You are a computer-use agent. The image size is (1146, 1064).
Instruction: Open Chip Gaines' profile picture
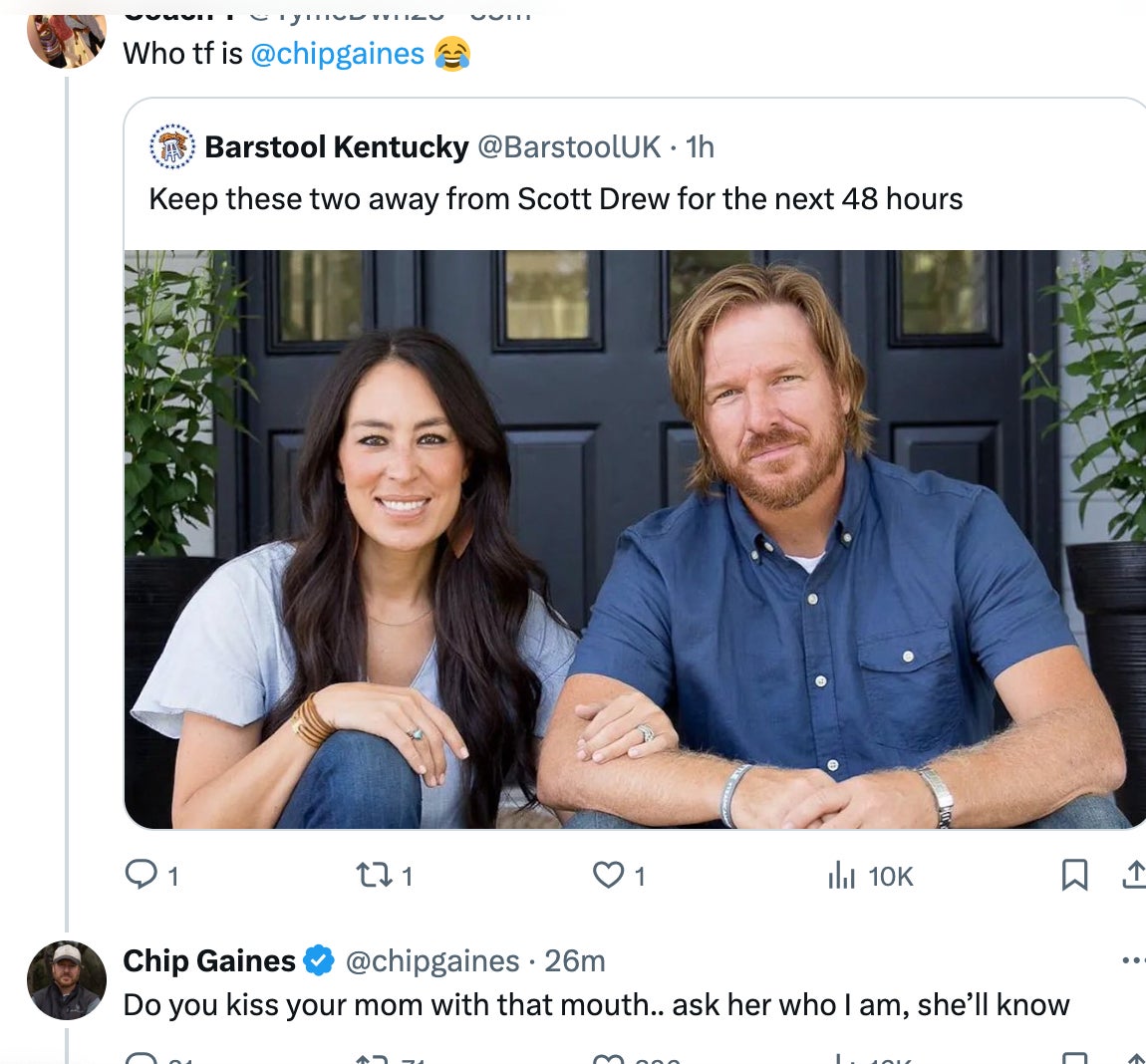pyautogui.click(x=67, y=980)
